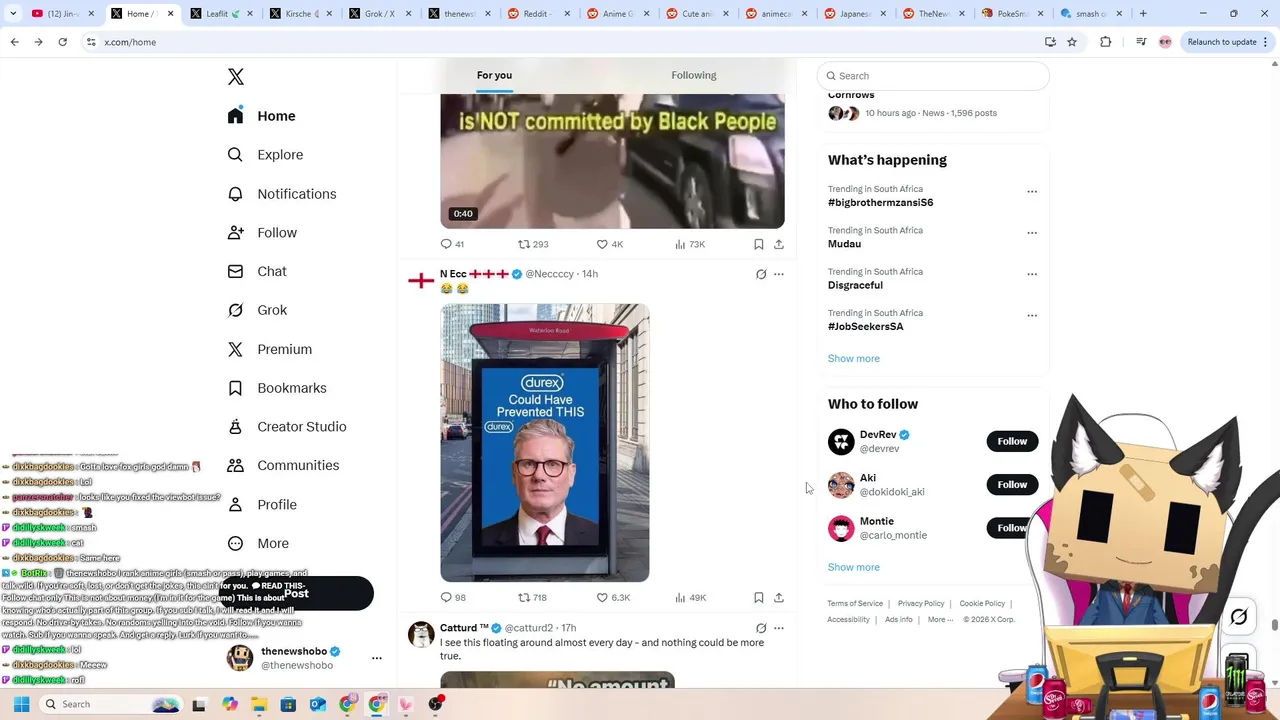Image resolution: width=1280 pixels, height=720 pixels.
Task: Show more under Who to follow
Action: pos(854,567)
